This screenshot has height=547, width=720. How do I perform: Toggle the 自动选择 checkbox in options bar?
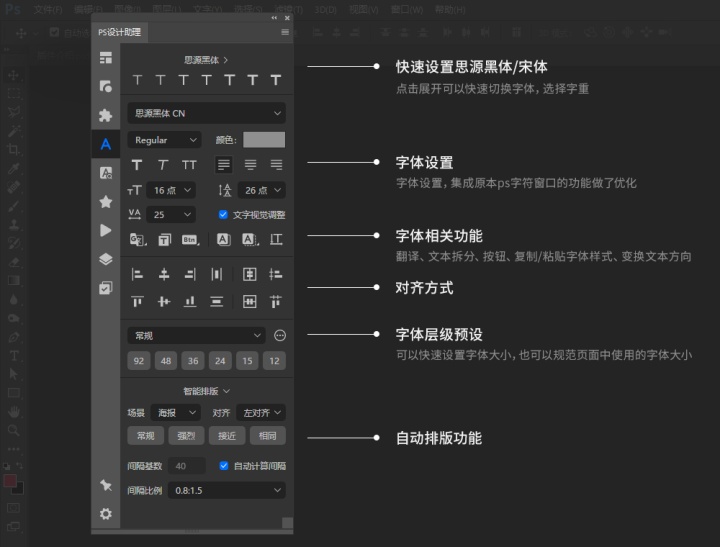[x=54, y=32]
